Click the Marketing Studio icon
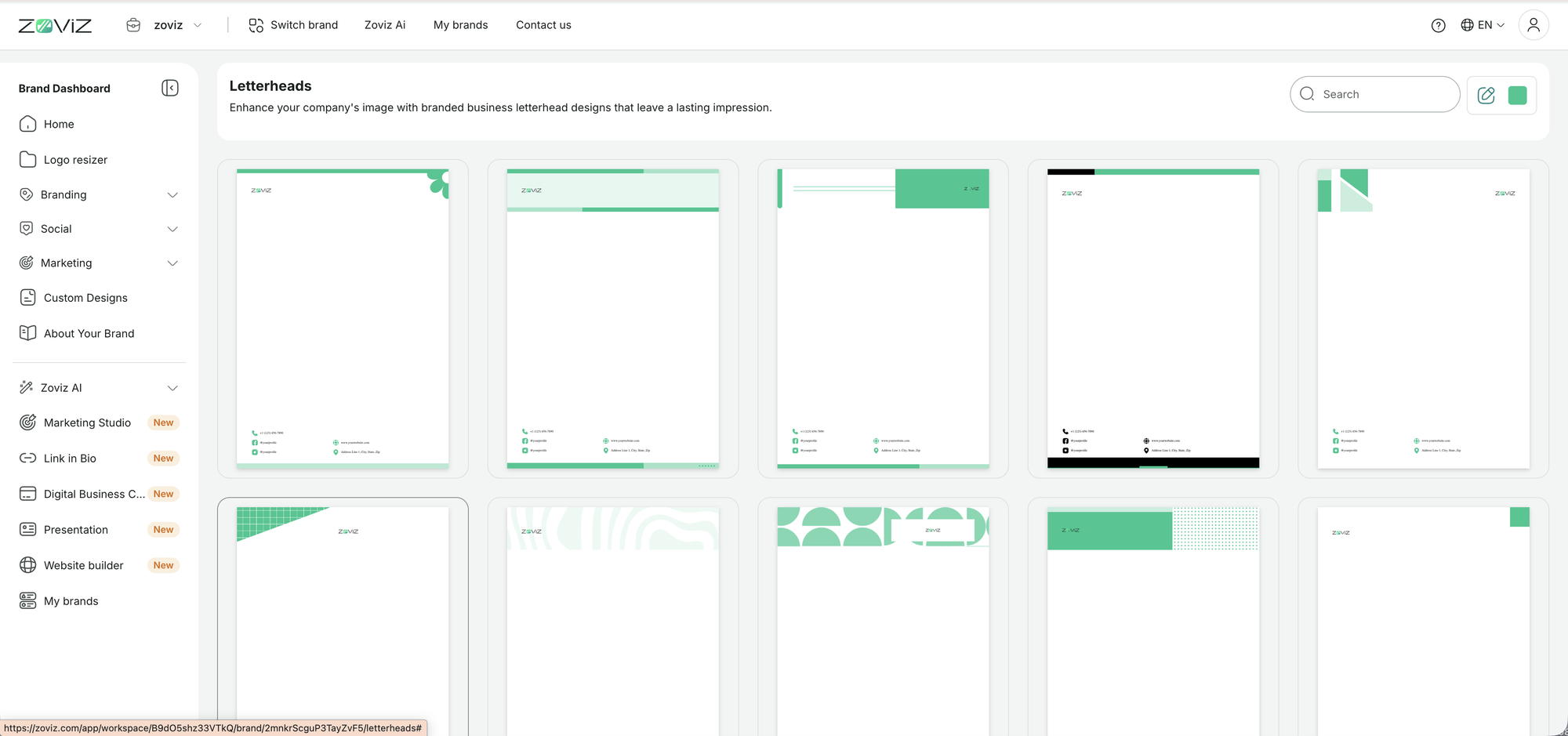 (27, 422)
